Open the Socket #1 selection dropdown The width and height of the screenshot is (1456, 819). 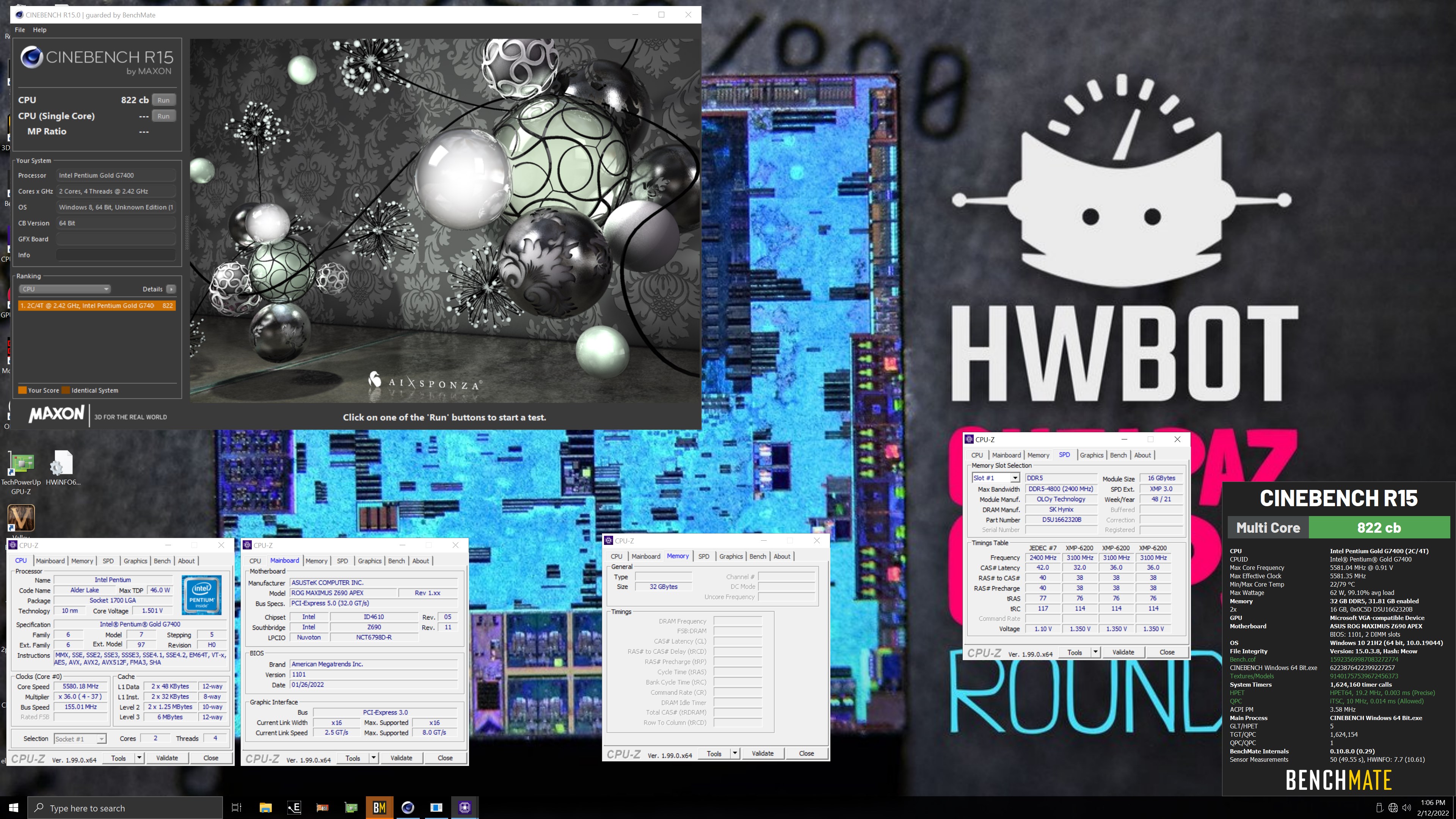pyautogui.click(x=80, y=739)
